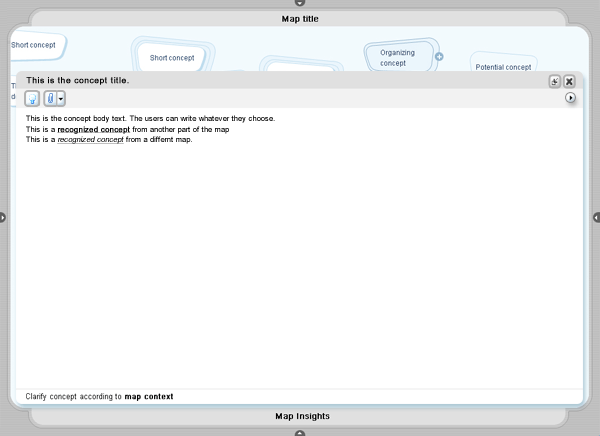Screen dimensions: 600x436
Task: Click the lightbulb idea icon
Action: (x=32, y=98)
